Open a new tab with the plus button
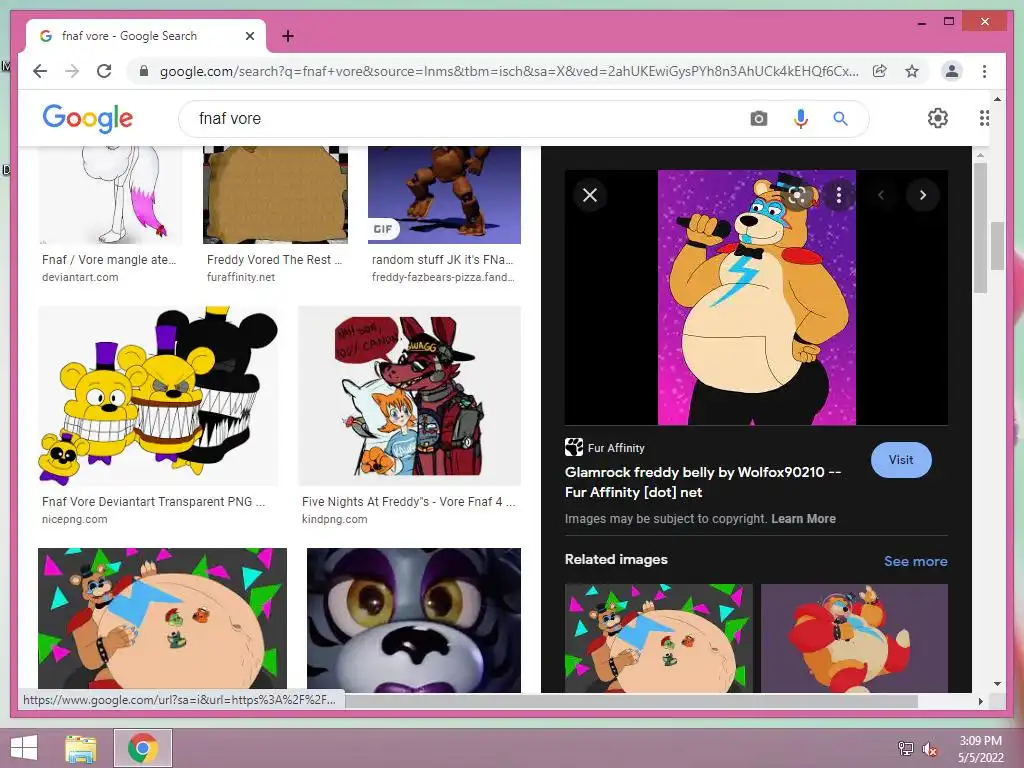The image size is (1024, 768). pyautogui.click(x=288, y=36)
